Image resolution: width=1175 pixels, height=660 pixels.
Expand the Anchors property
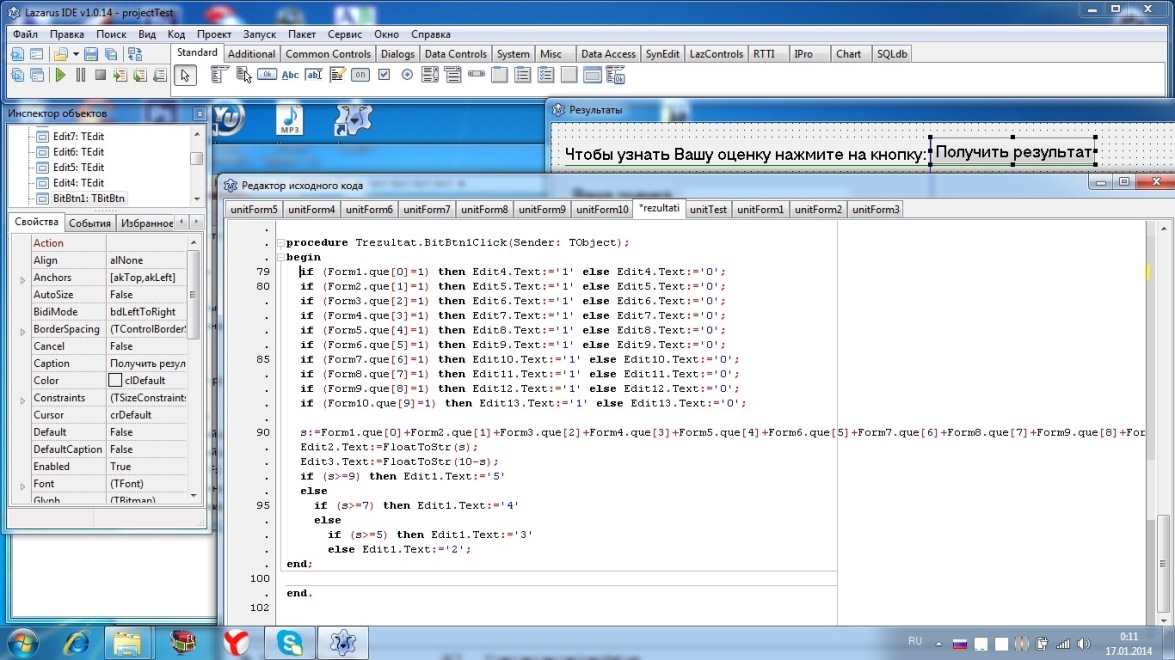[22, 279]
